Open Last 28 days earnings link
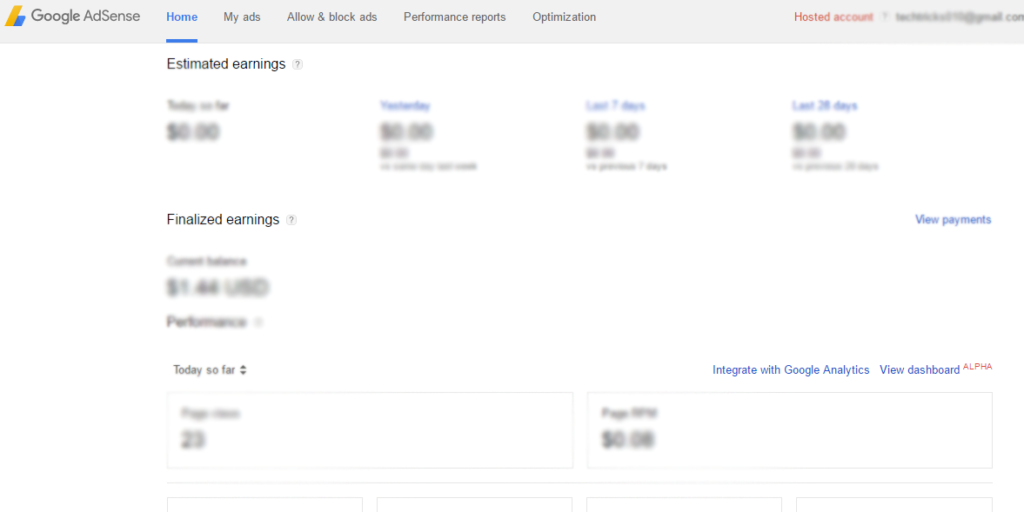Screen dimensions: 1024x512 tap(824, 105)
